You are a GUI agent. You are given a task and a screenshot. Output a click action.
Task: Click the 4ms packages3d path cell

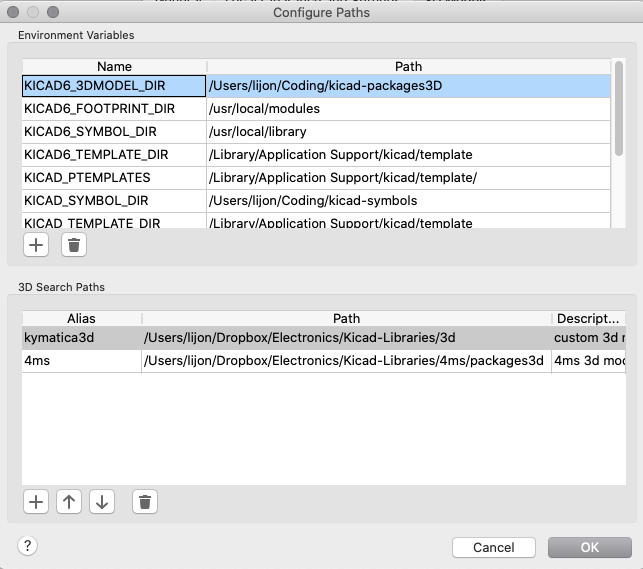tap(345, 361)
